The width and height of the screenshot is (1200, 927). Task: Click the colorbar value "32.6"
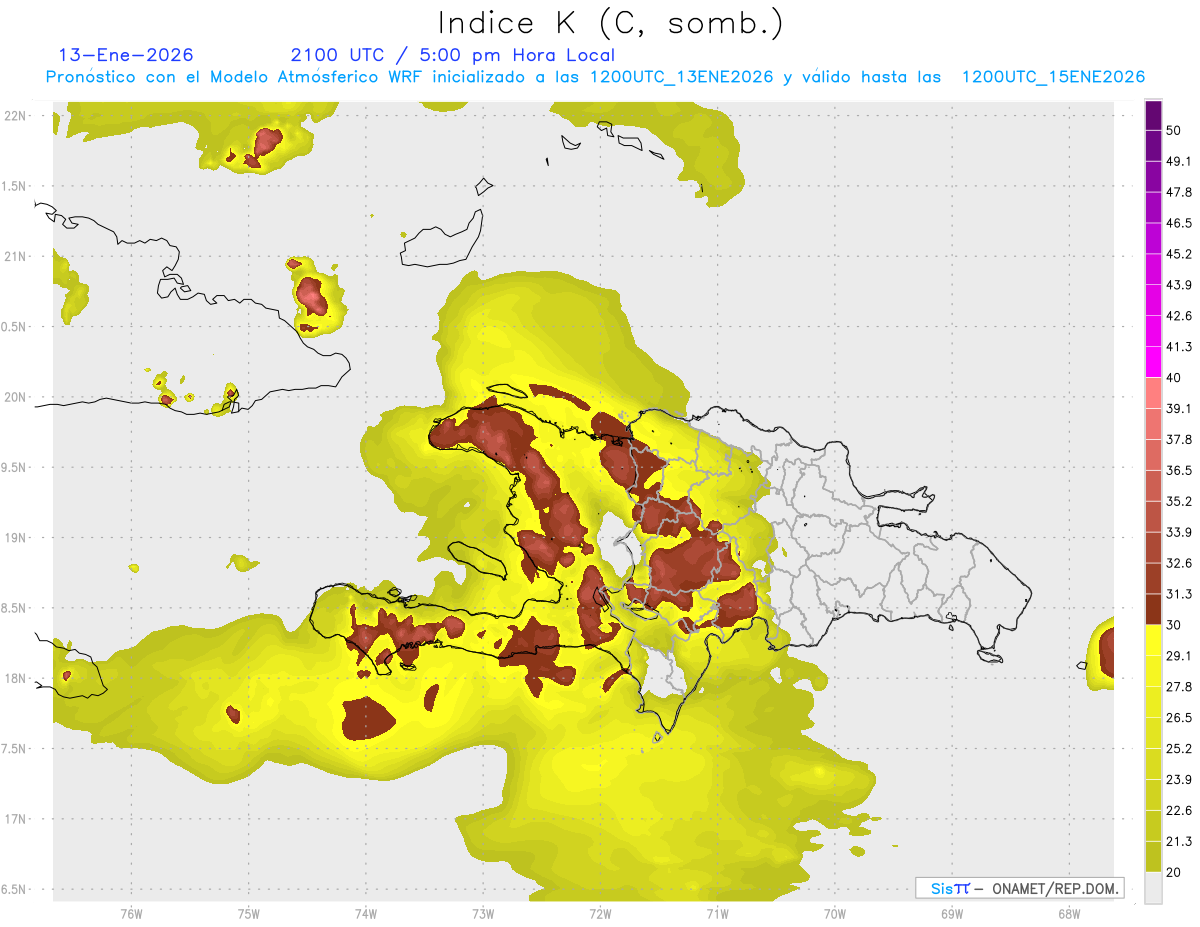click(1179, 563)
